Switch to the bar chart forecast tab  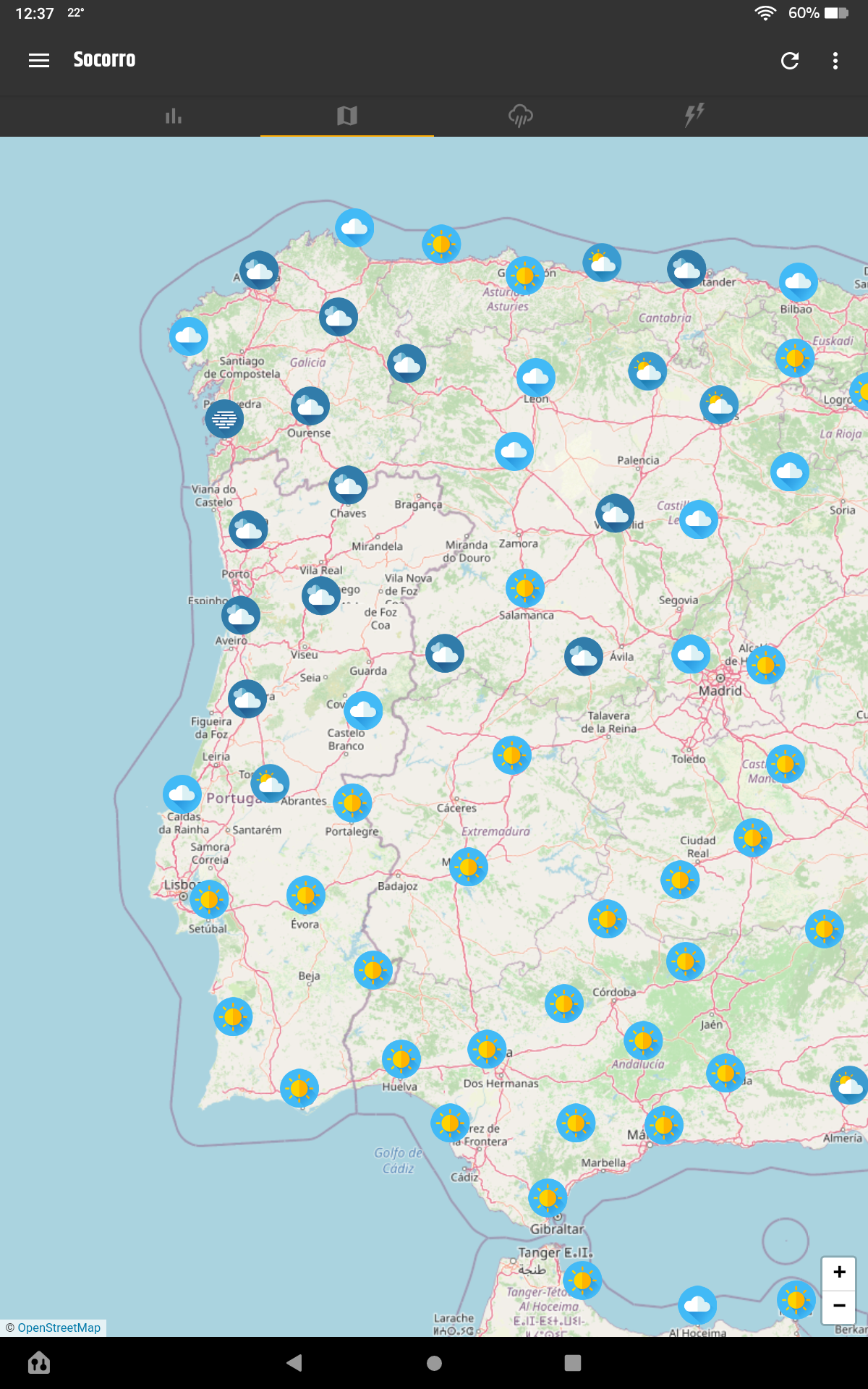click(x=174, y=116)
